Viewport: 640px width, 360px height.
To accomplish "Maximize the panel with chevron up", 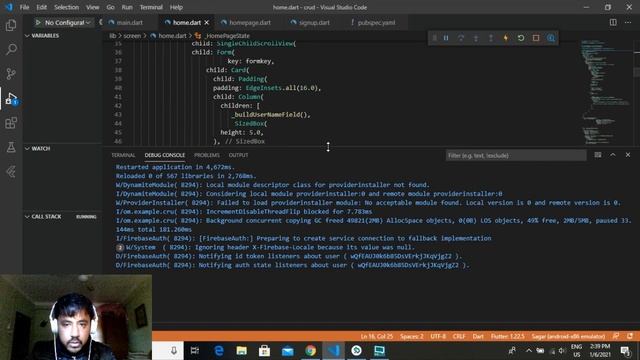I will pyautogui.click(x=613, y=155).
